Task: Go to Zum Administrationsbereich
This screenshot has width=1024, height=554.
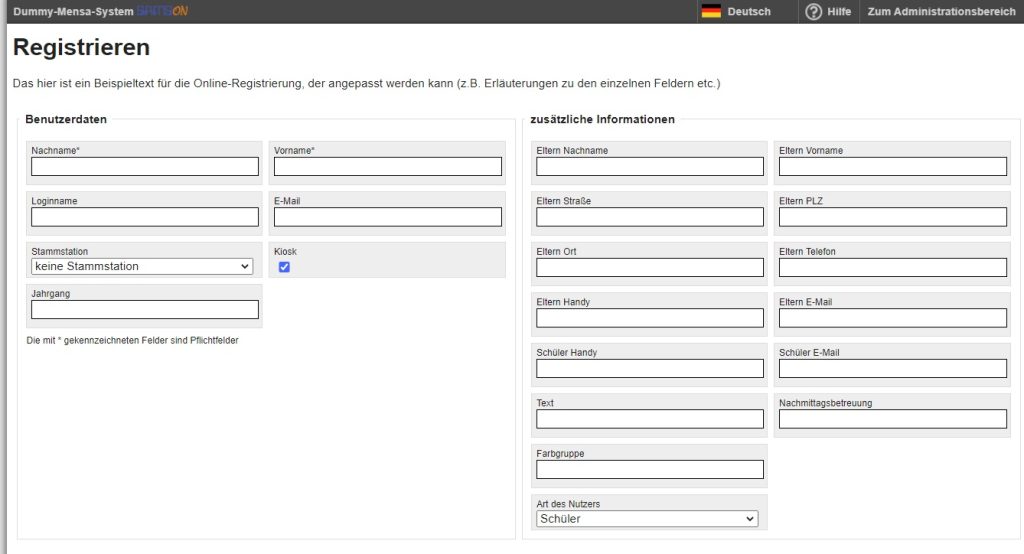Action: [941, 11]
